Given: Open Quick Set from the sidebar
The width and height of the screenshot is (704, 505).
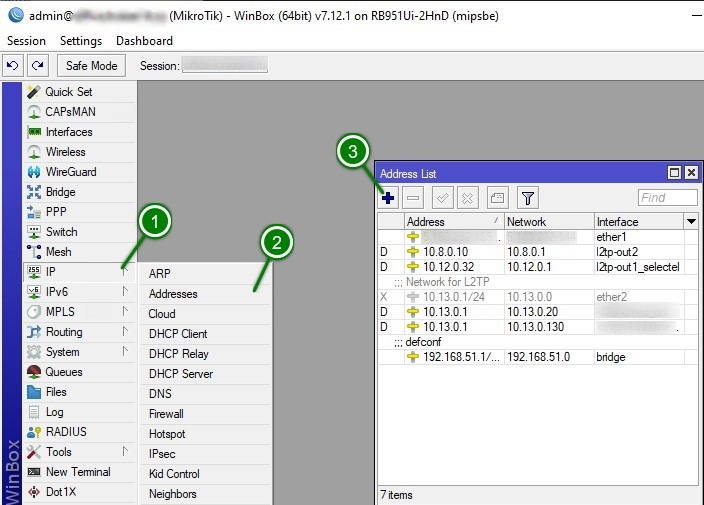Looking at the screenshot, I should coord(68,92).
